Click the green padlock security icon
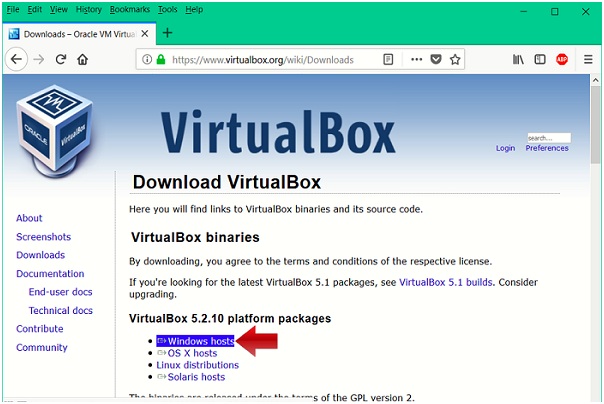Viewport: 604px width, 404px height. coord(161,59)
